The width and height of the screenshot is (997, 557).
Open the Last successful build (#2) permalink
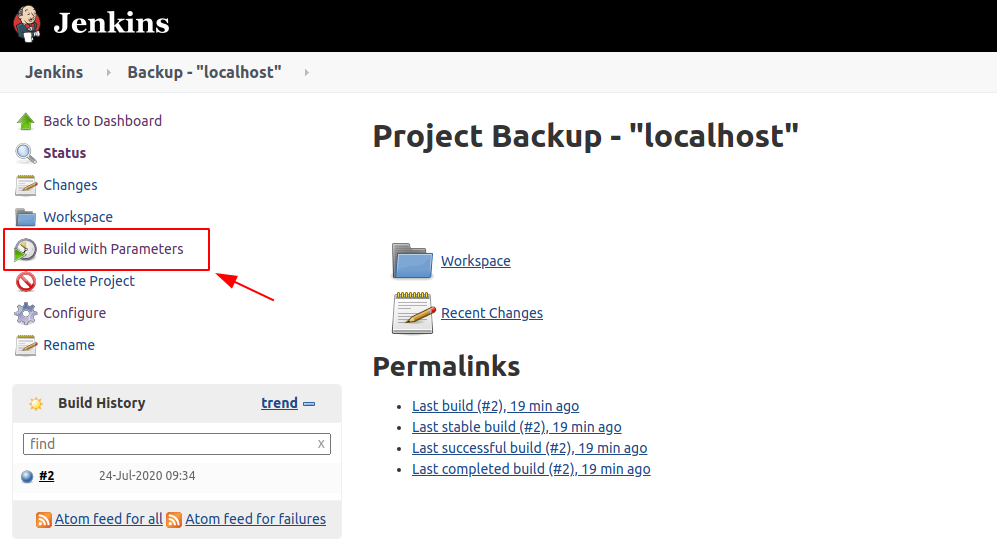click(529, 448)
